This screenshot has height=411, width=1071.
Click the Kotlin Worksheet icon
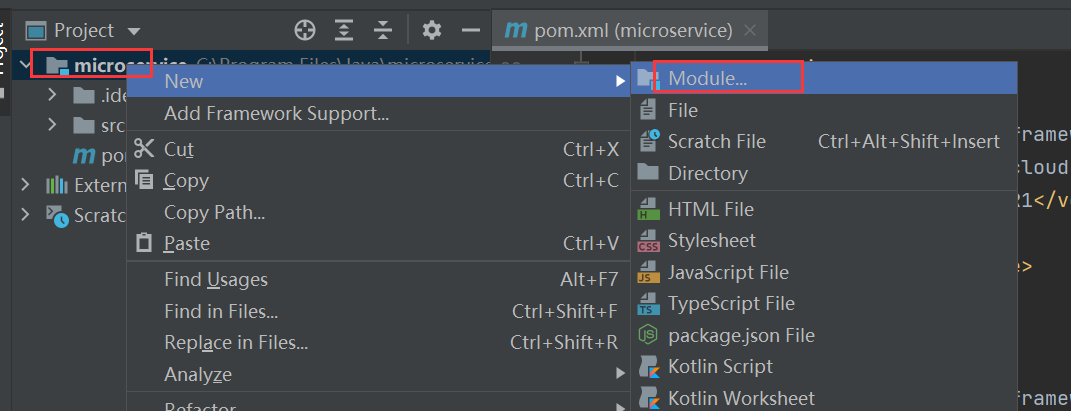click(x=648, y=398)
